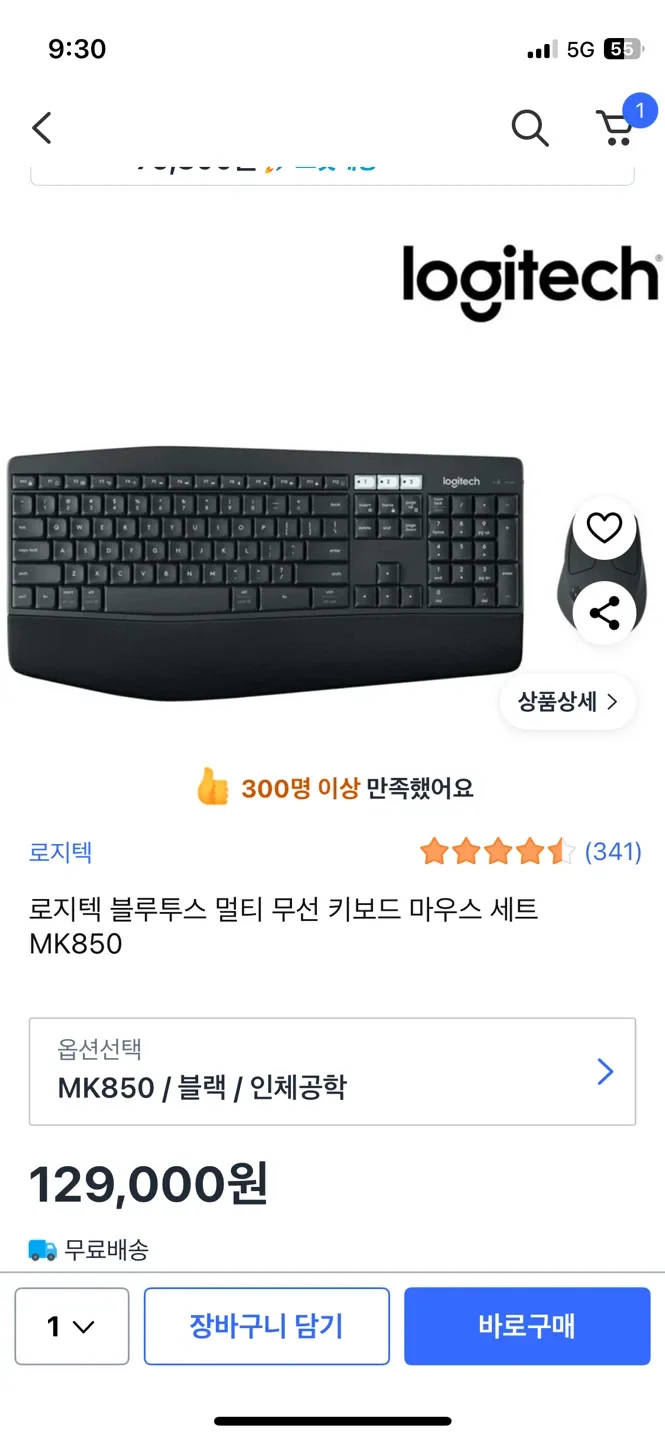
Task: Tap the cart badge showing 1
Action: 640,110
